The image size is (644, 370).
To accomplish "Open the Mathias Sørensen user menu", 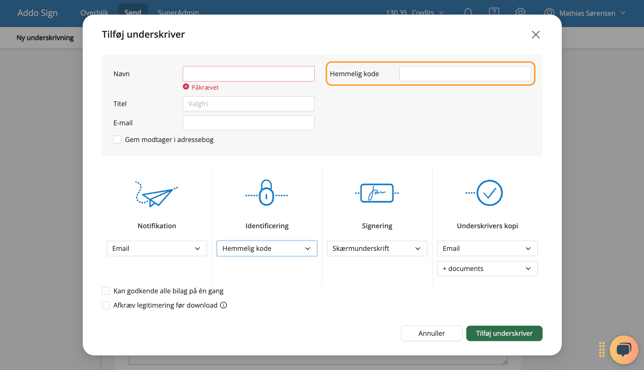I will 585,13.
